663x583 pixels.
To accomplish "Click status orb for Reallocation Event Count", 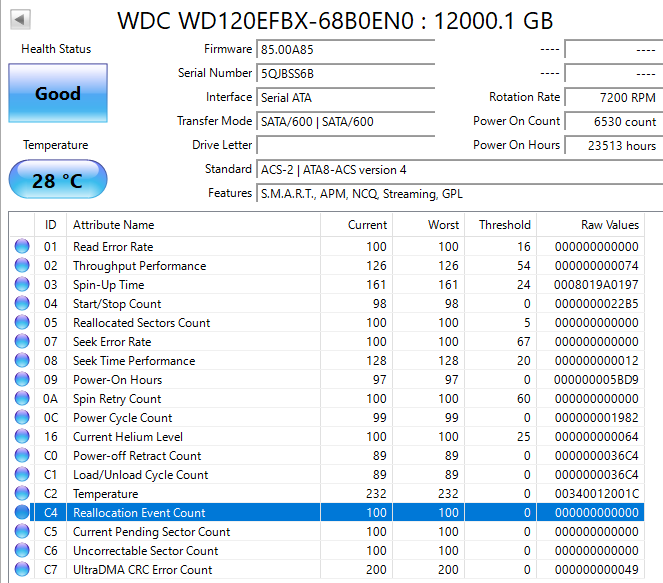I will coord(22,512).
